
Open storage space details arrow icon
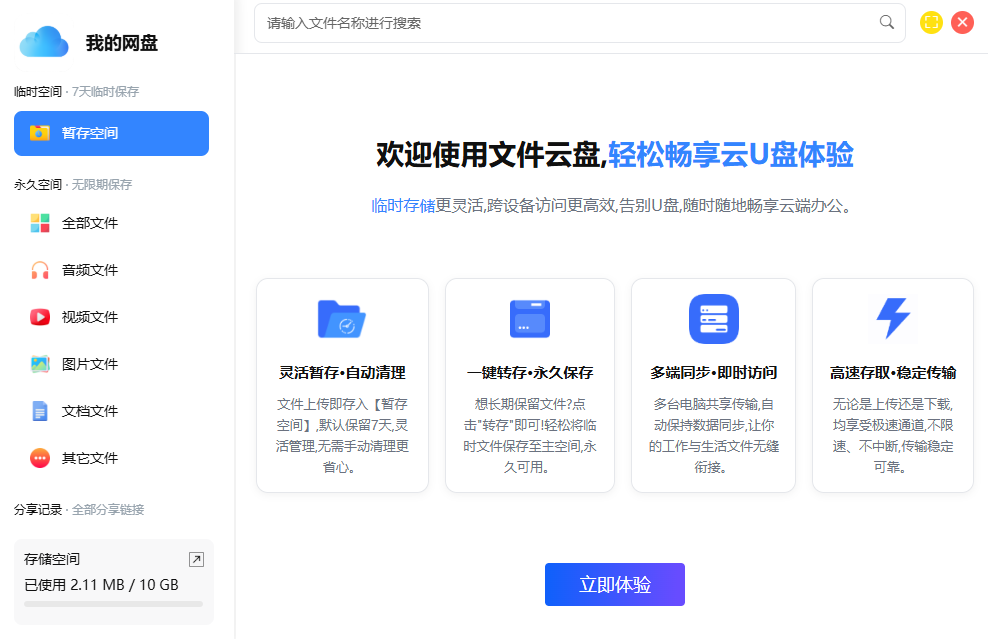196,559
